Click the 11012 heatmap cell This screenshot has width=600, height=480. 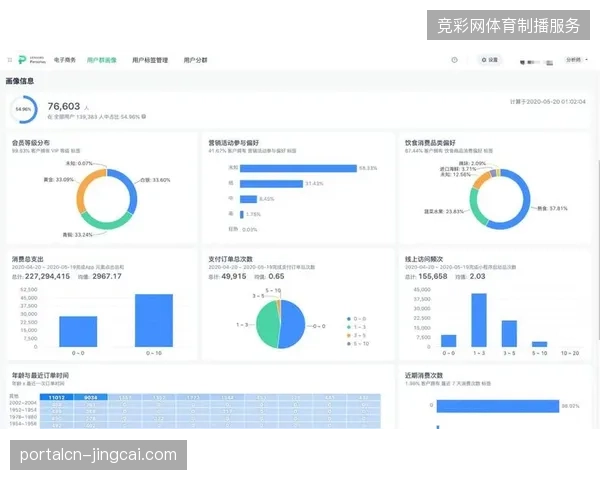(x=57, y=397)
